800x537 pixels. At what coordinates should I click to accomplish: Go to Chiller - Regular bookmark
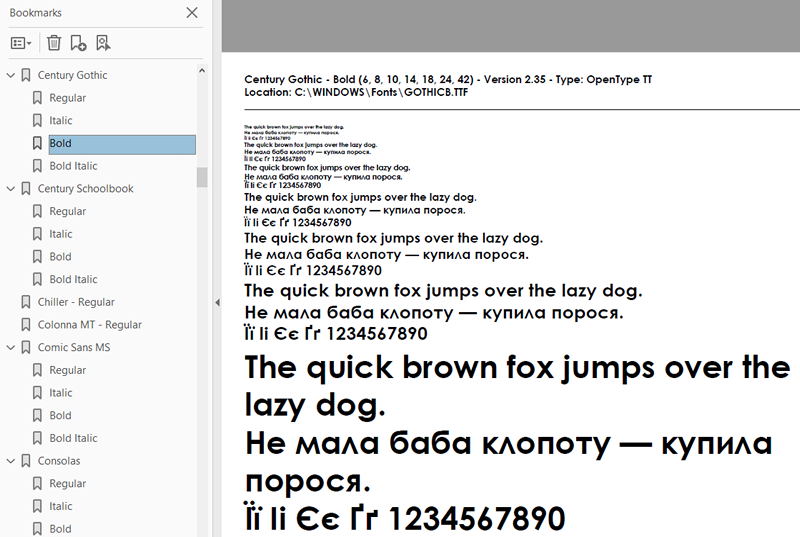point(76,302)
